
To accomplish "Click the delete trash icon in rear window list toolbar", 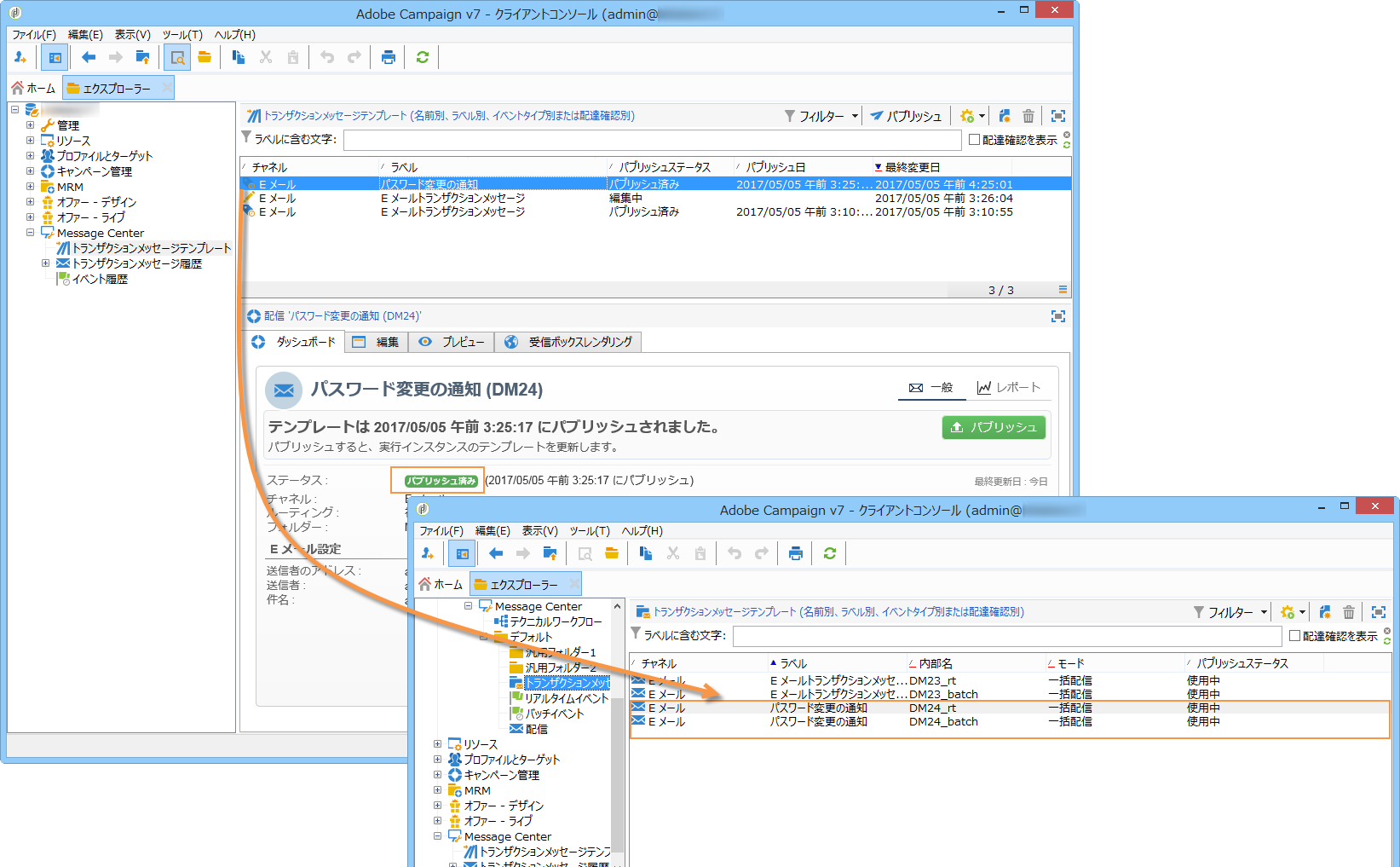I will pyautogui.click(x=1028, y=116).
